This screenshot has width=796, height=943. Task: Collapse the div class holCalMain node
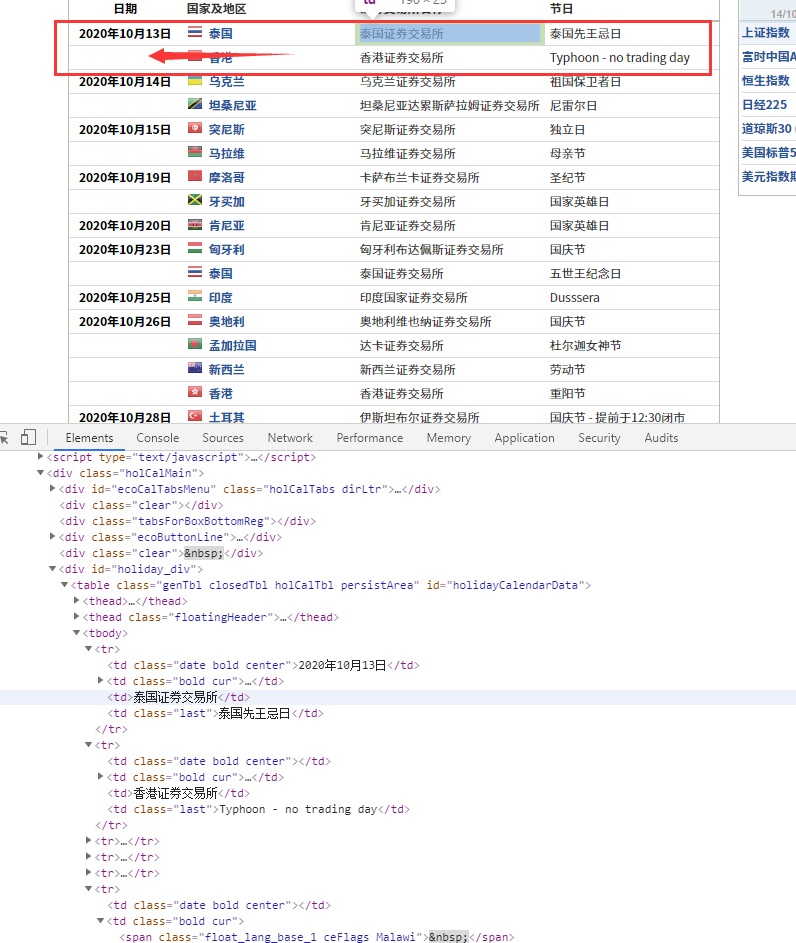point(40,473)
